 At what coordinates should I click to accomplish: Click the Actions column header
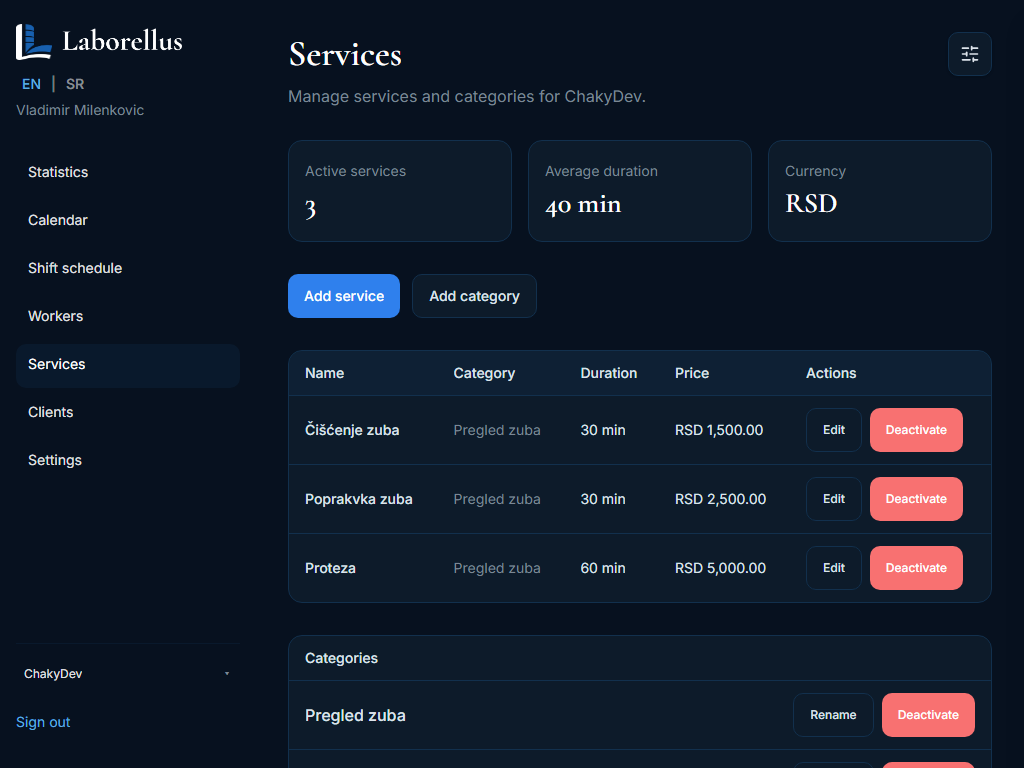(831, 374)
